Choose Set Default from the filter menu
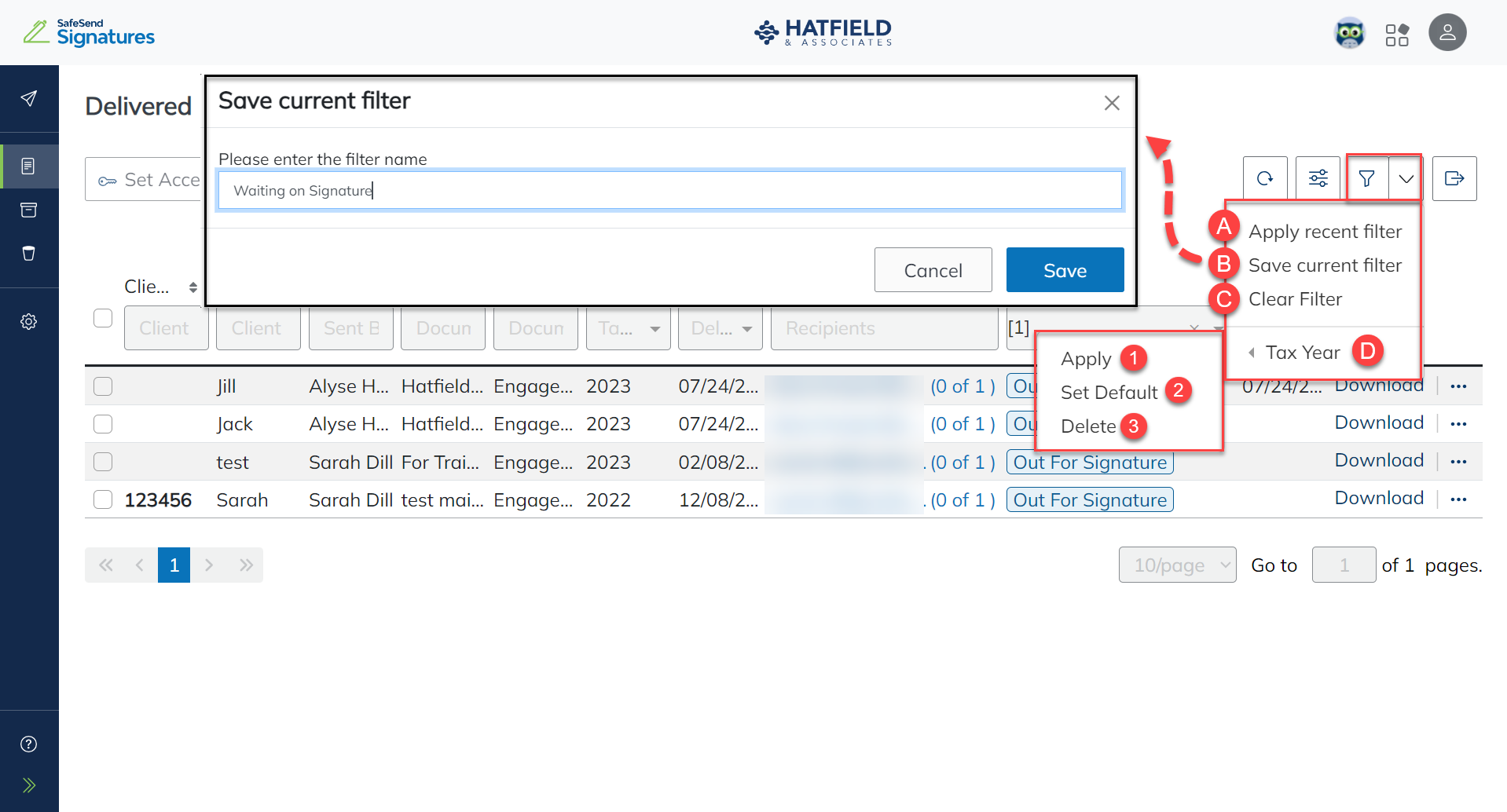 click(x=1108, y=392)
